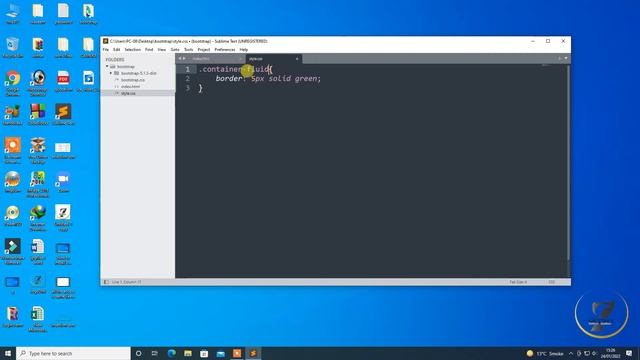Open the orange recorder app on taskbar
This screenshot has height=360, width=640.
(x=237, y=353)
